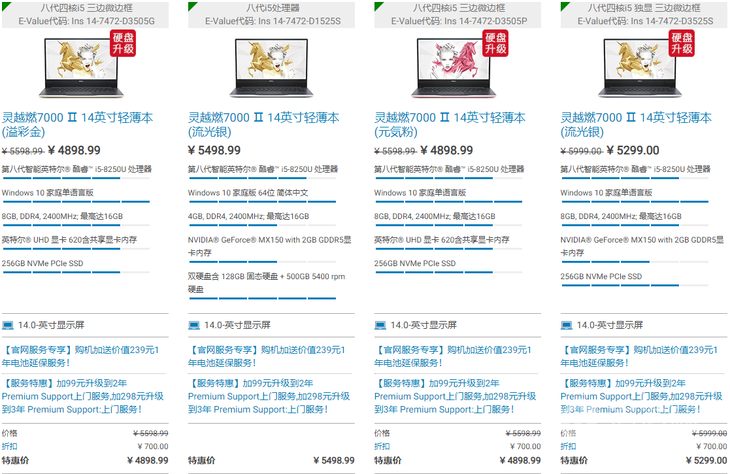
Task: Click 双硬盘含 128GB 固态硬盘 + 500GB storage spec
Action: point(266,283)
